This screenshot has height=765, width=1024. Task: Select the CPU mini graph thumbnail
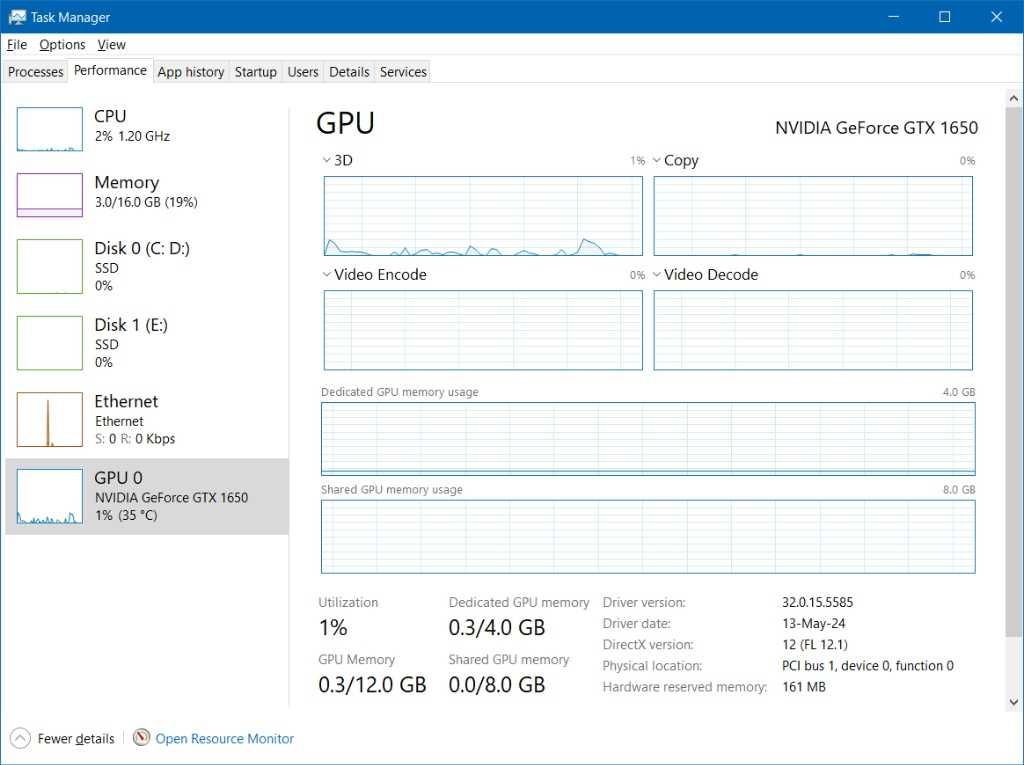tap(50, 129)
